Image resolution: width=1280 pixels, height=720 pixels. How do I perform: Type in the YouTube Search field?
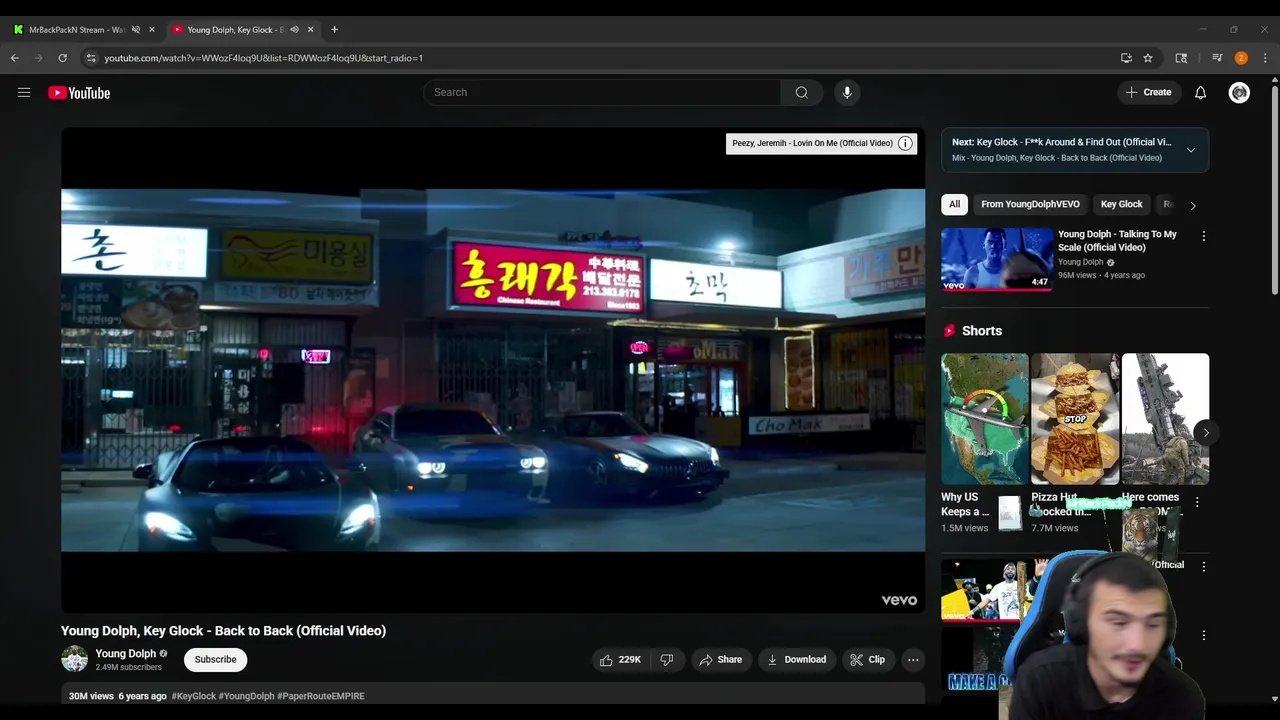[602, 92]
